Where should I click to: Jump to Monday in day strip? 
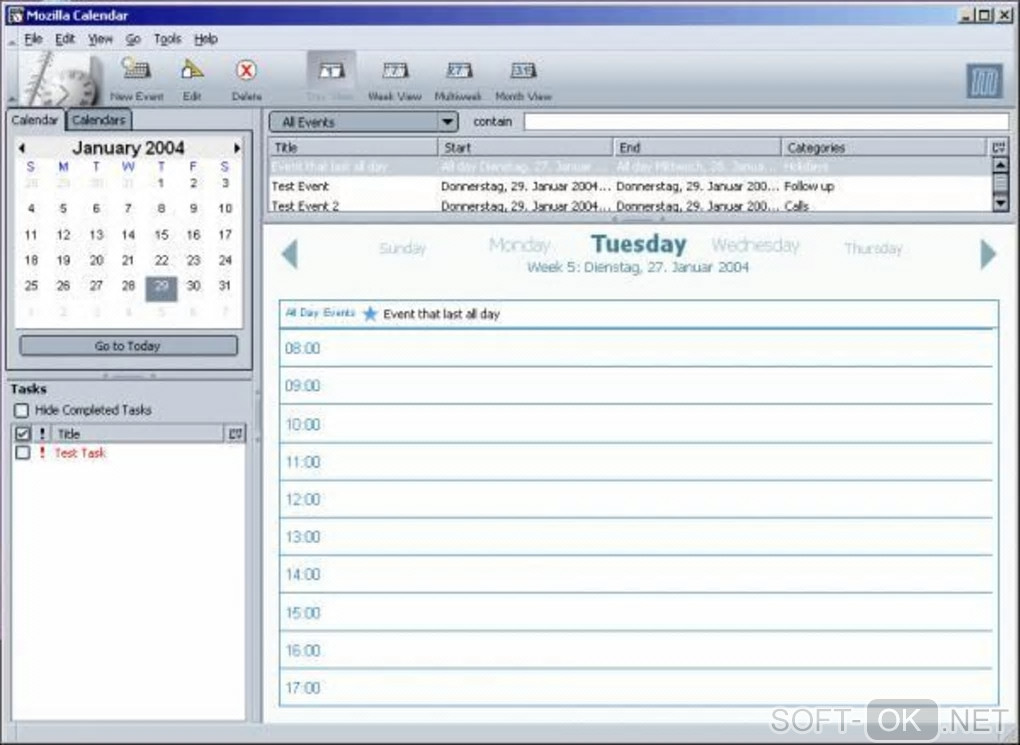point(520,245)
